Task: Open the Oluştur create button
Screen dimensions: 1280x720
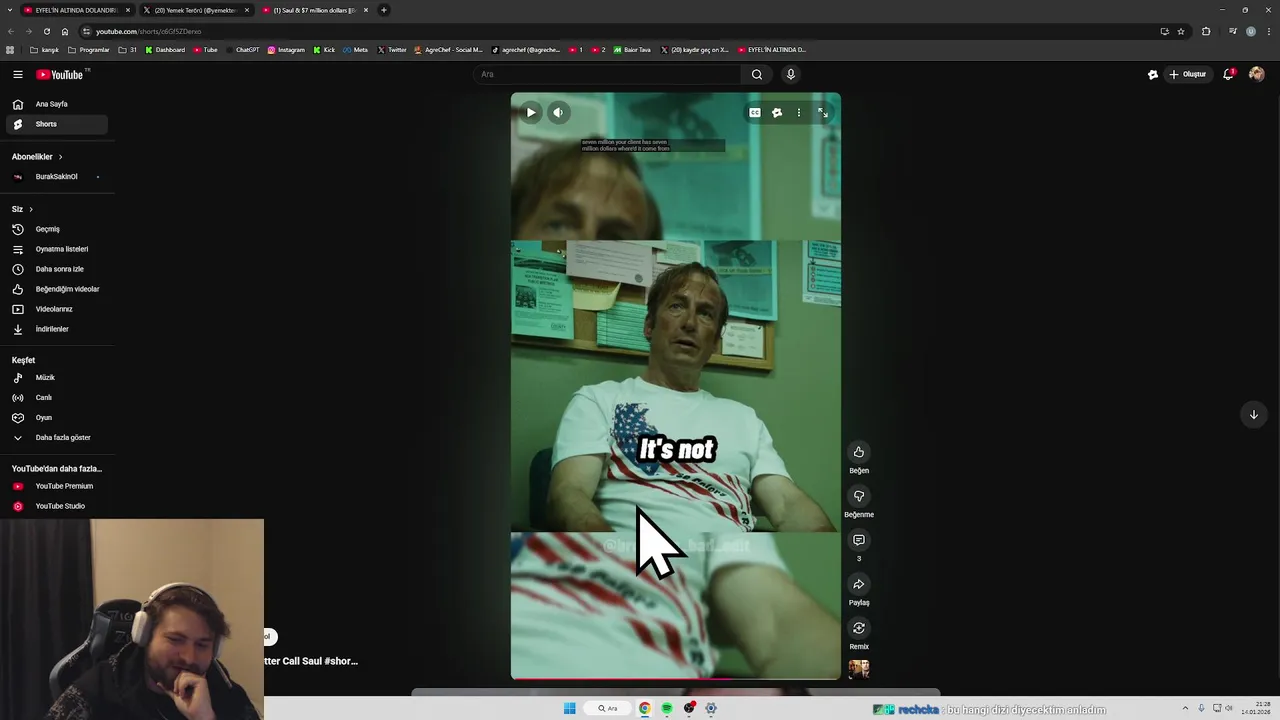Action: (1188, 74)
